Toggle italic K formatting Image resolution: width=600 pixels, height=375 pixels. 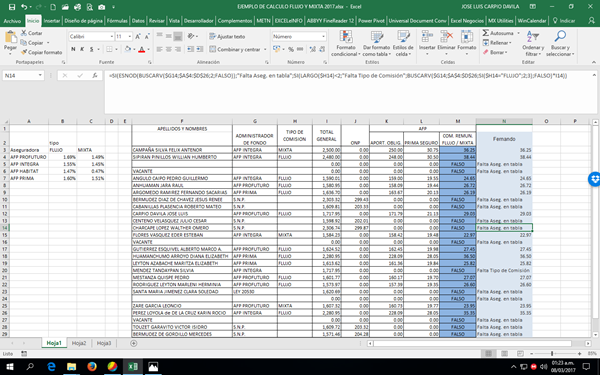tap(82, 49)
